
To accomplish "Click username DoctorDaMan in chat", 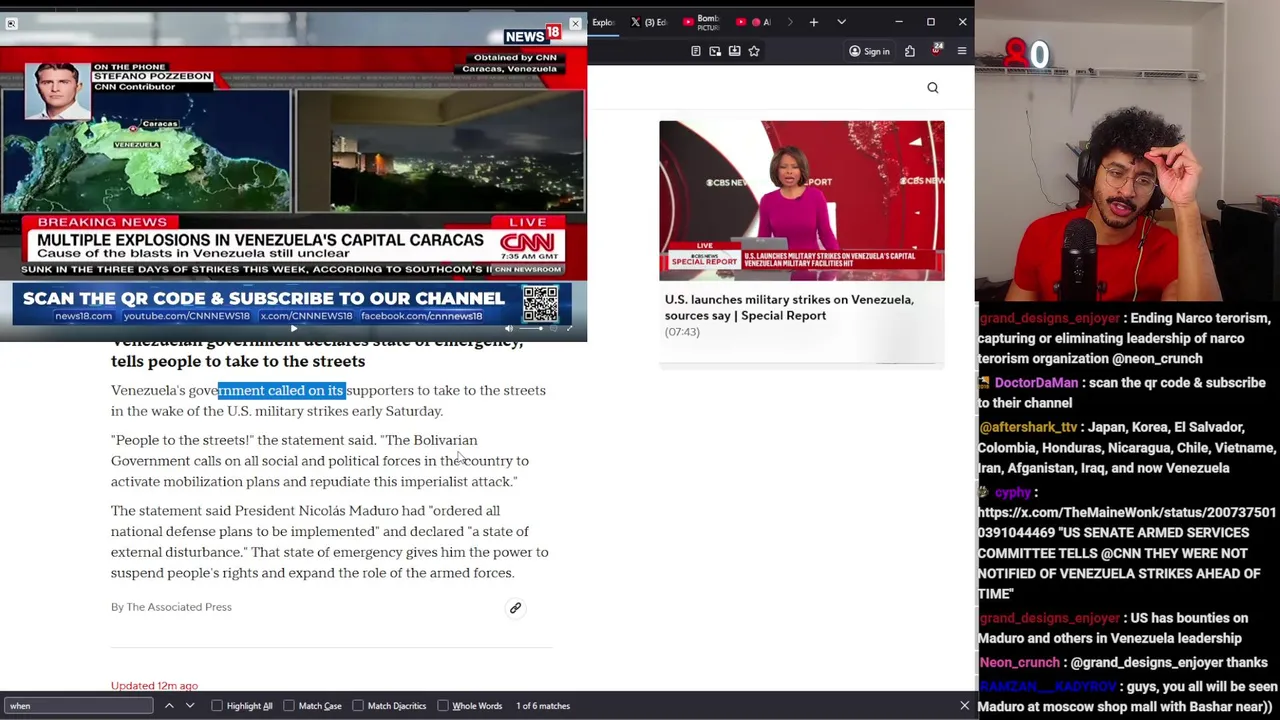I will [1036, 383].
